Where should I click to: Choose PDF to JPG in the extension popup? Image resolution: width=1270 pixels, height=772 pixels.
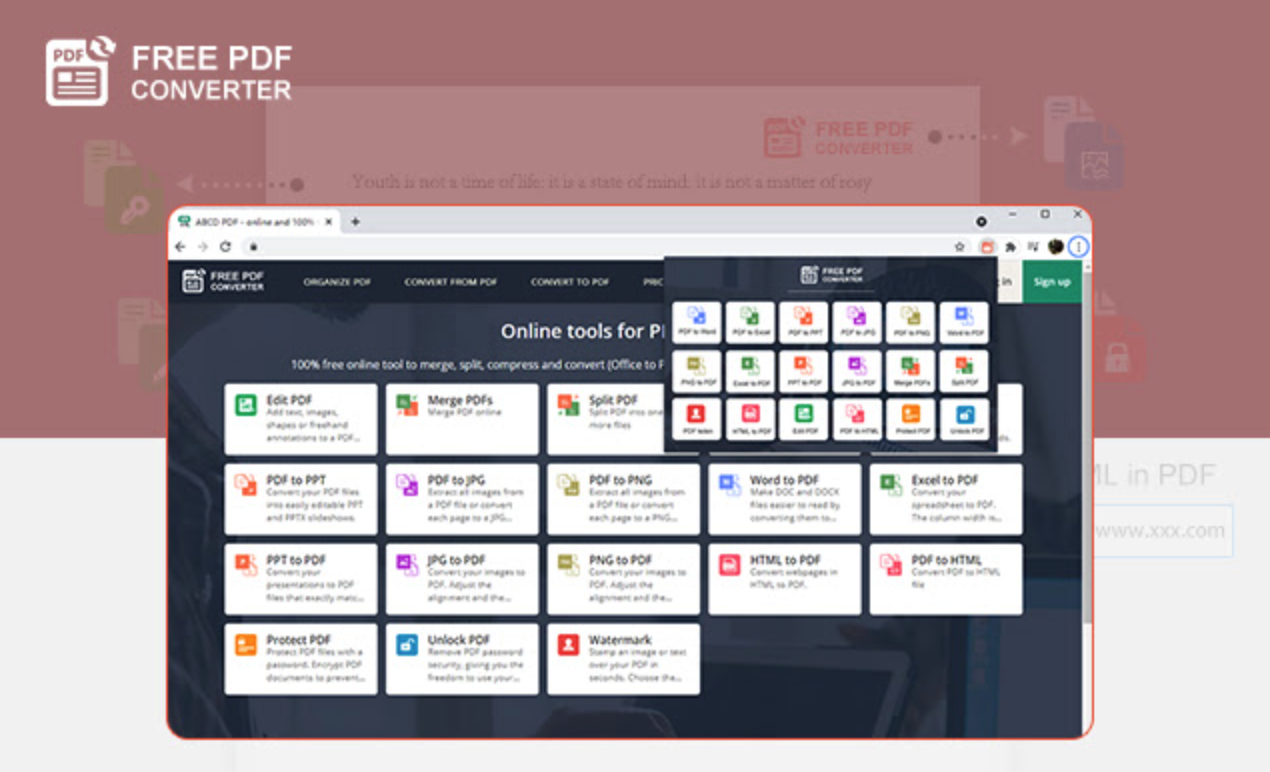857,322
